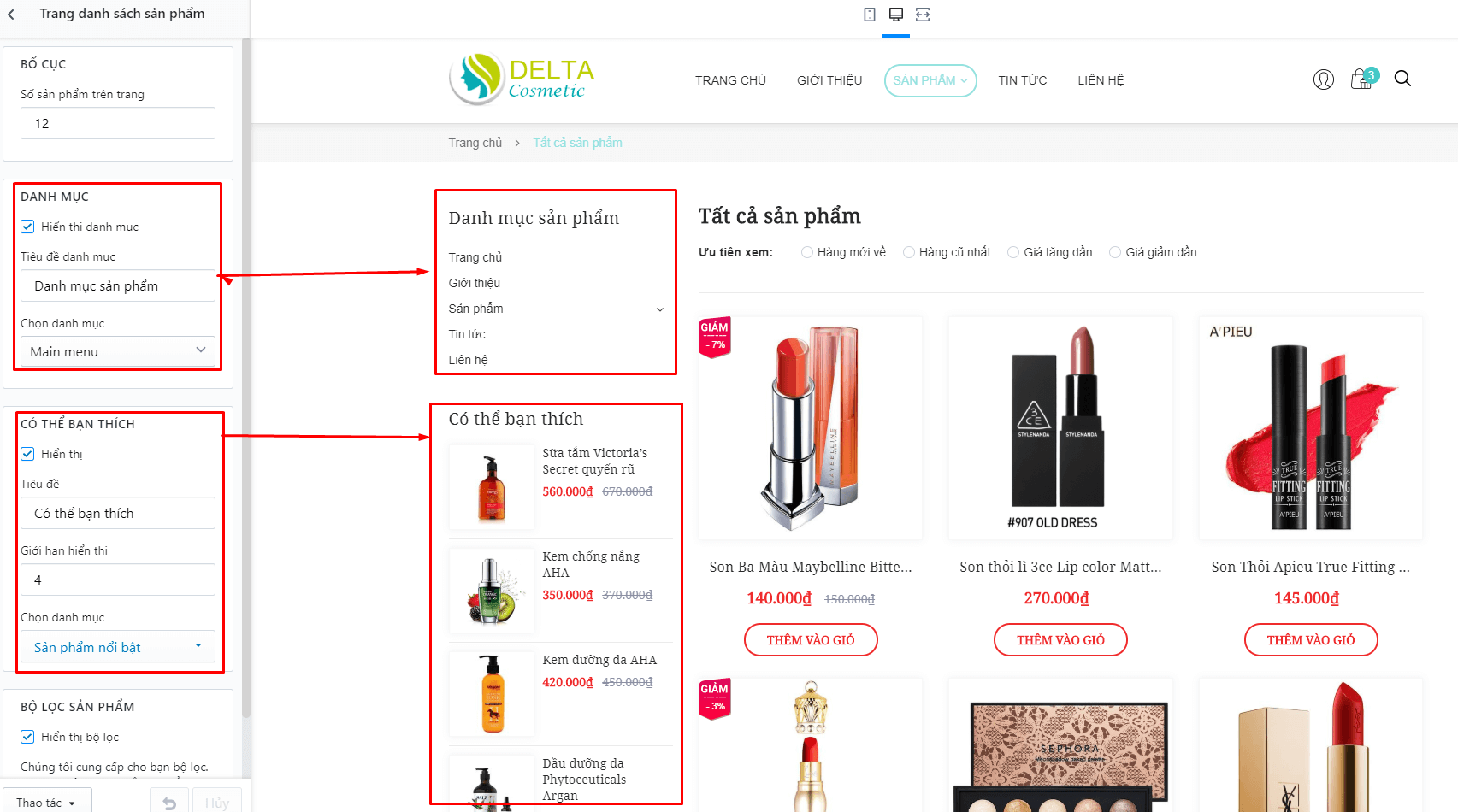Viewport: 1458px width, 812px height.
Task: Select 'Giá tăng dần' sort option
Action: point(1013,252)
